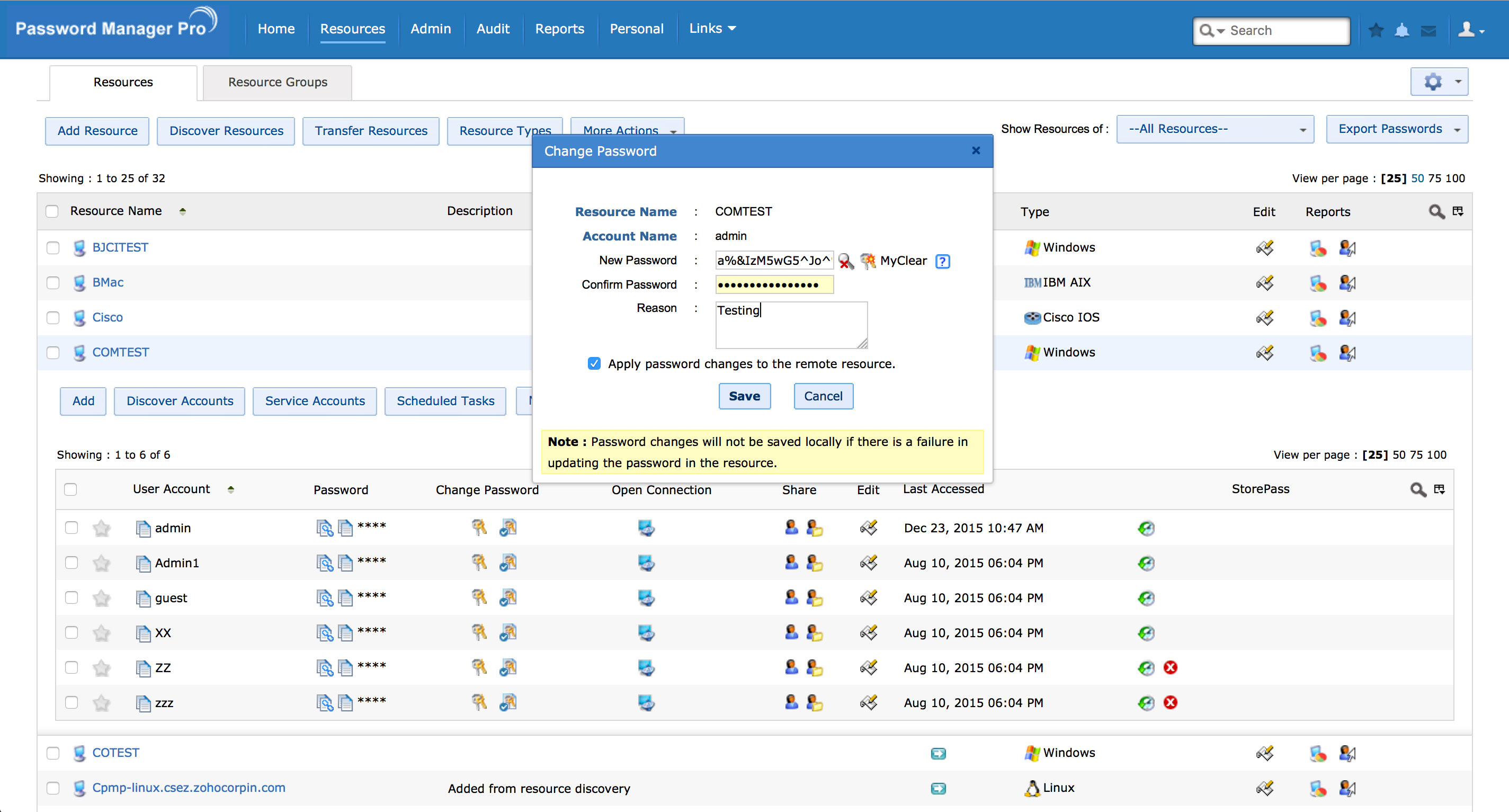Switch to the Resource Groups tab
Image resolution: width=1509 pixels, height=812 pixels.
coord(277,82)
